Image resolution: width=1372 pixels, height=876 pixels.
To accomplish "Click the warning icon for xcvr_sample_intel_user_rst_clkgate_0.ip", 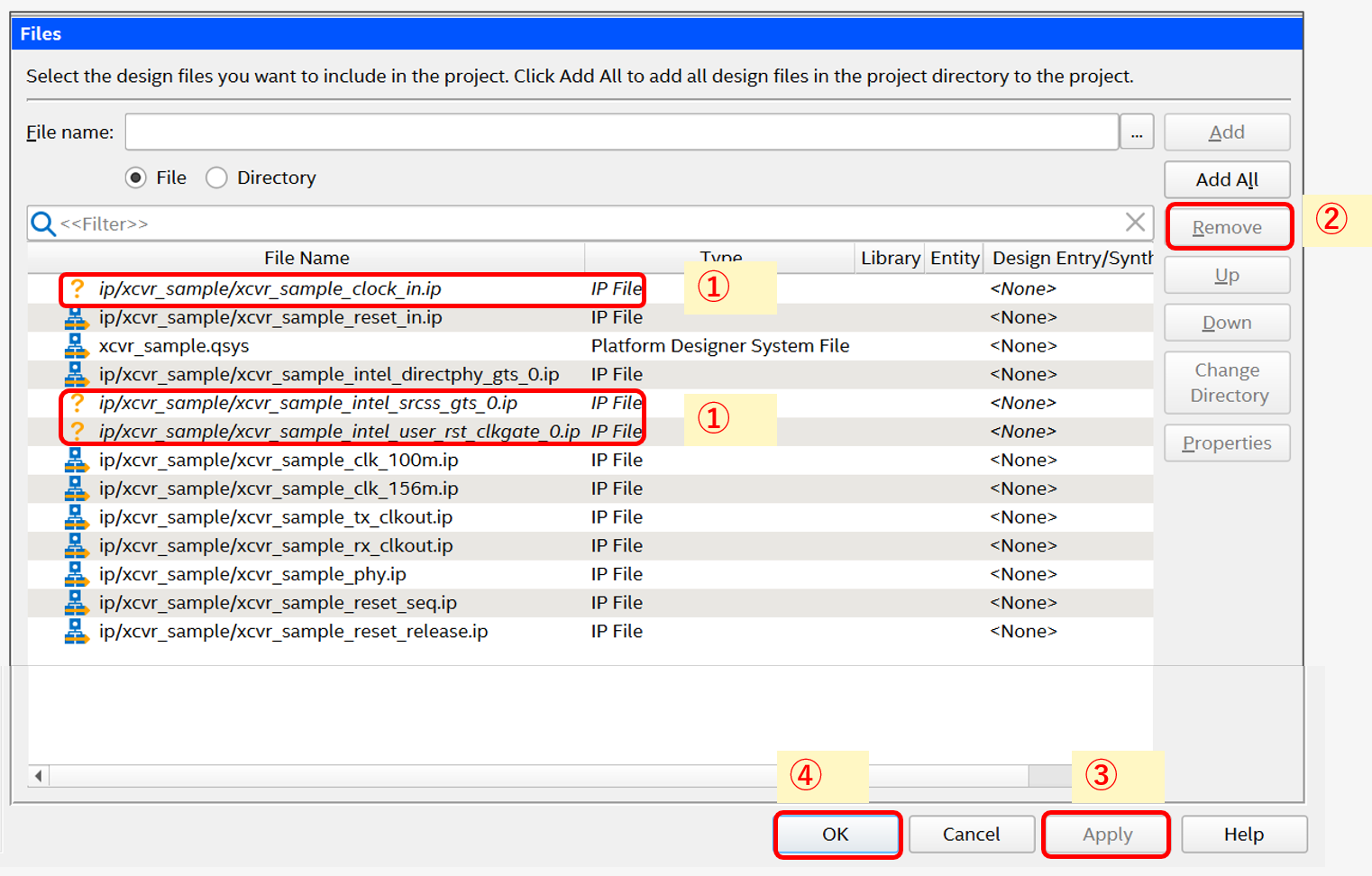I will (78, 432).
